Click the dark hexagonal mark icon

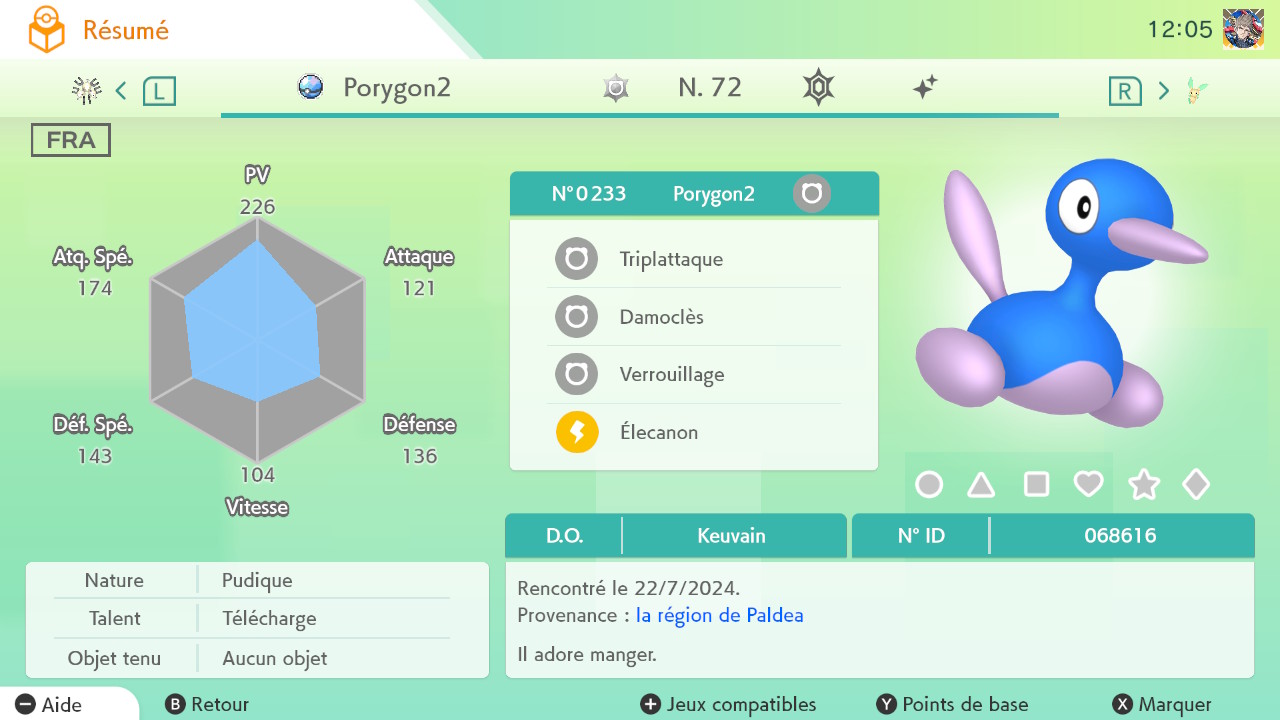[819, 88]
